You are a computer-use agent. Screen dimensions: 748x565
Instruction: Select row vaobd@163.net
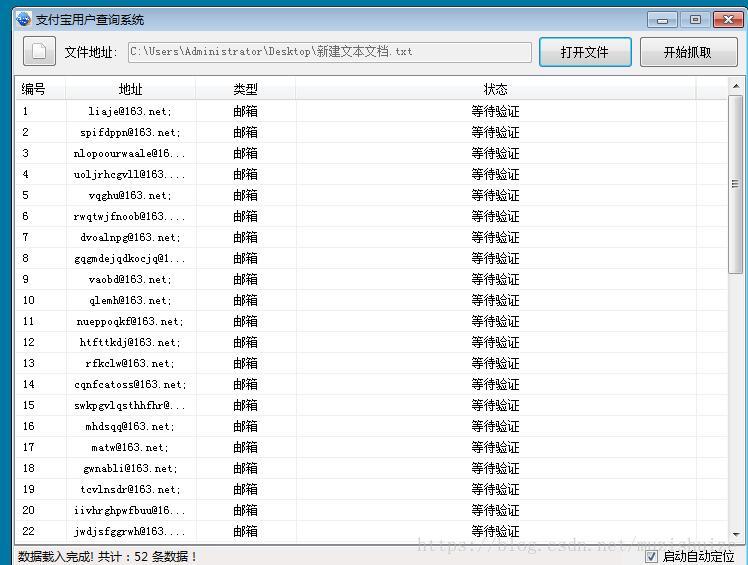pos(372,279)
